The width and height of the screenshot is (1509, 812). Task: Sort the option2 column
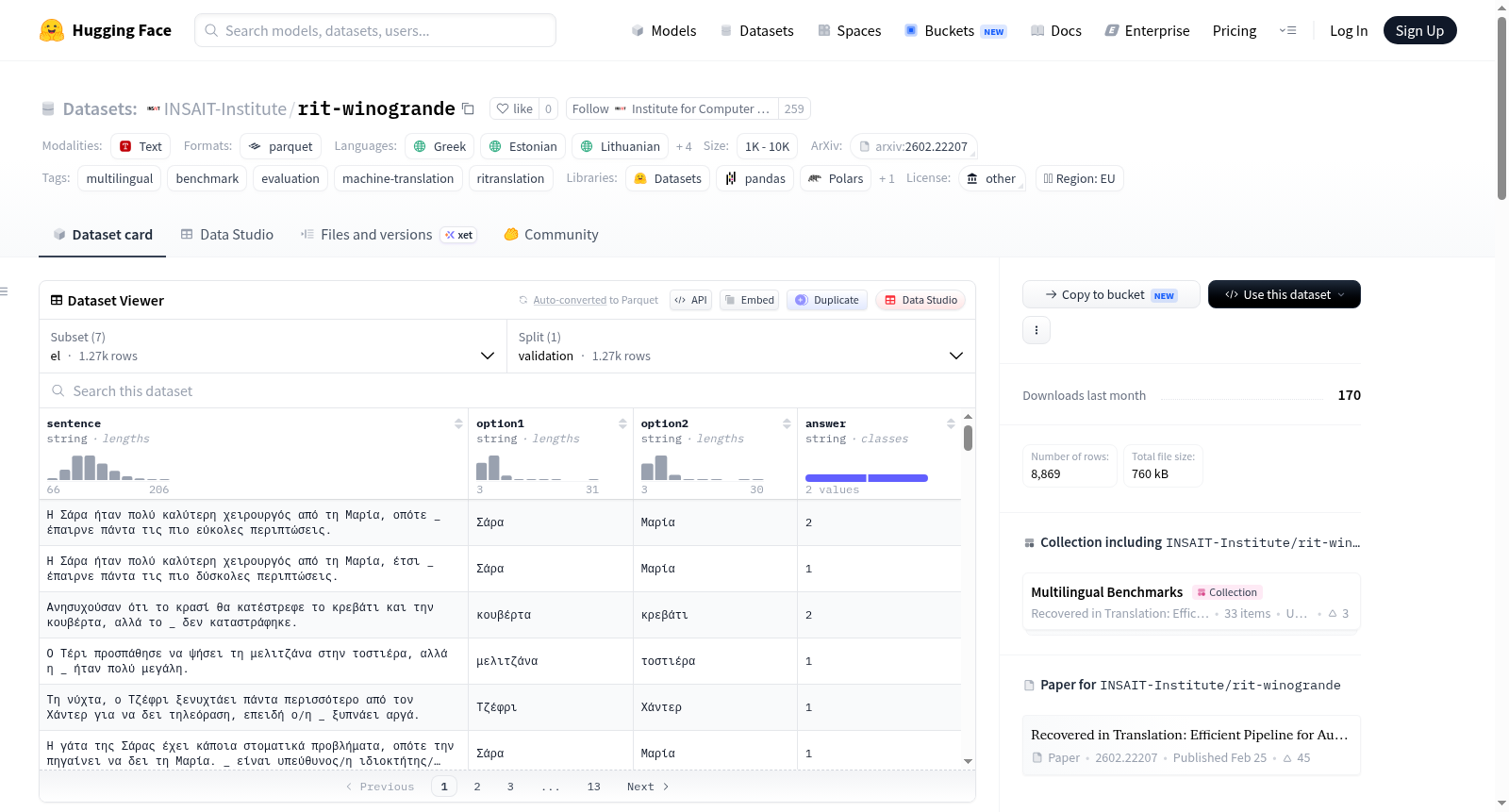[787, 423]
